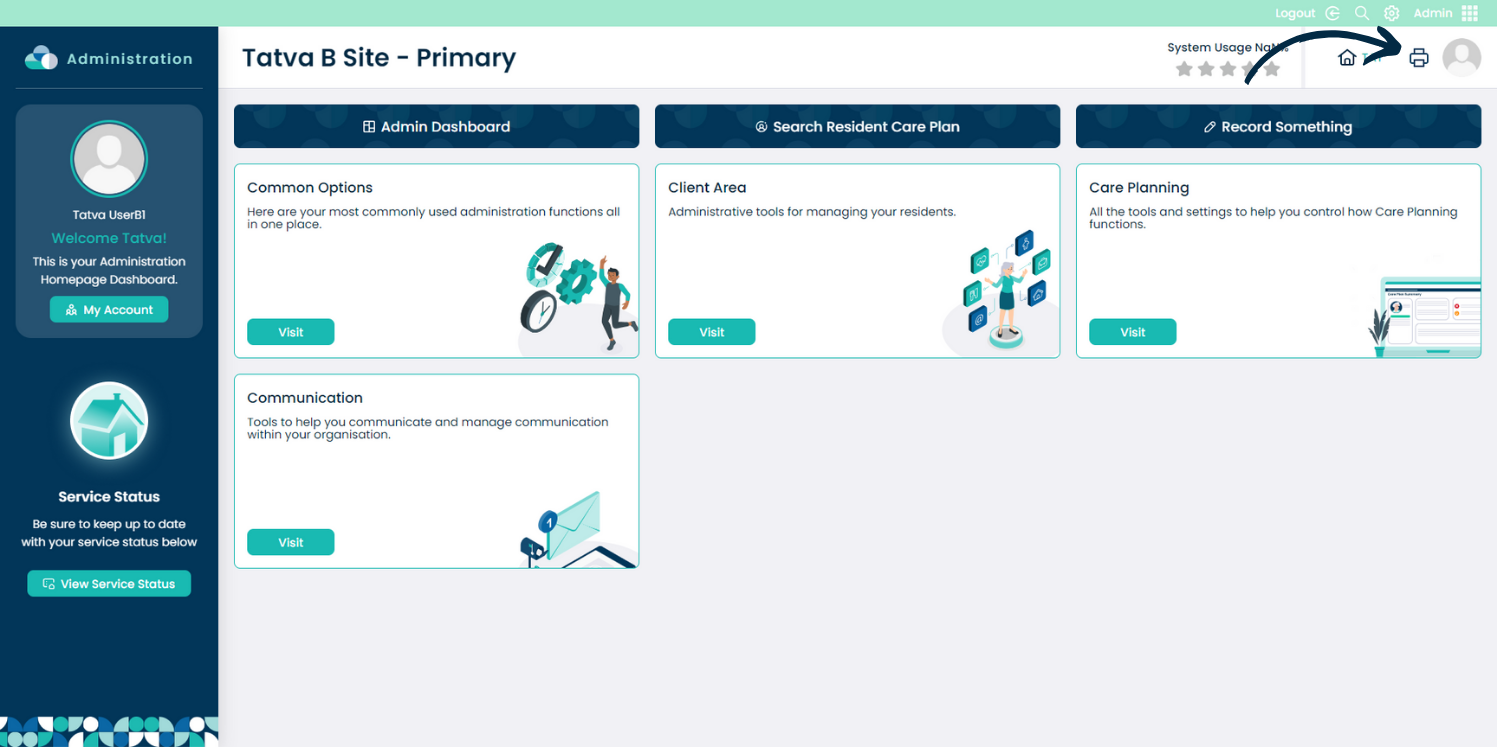Visit the Client Area section
The width and height of the screenshot is (1497, 750).
point(712,332)
